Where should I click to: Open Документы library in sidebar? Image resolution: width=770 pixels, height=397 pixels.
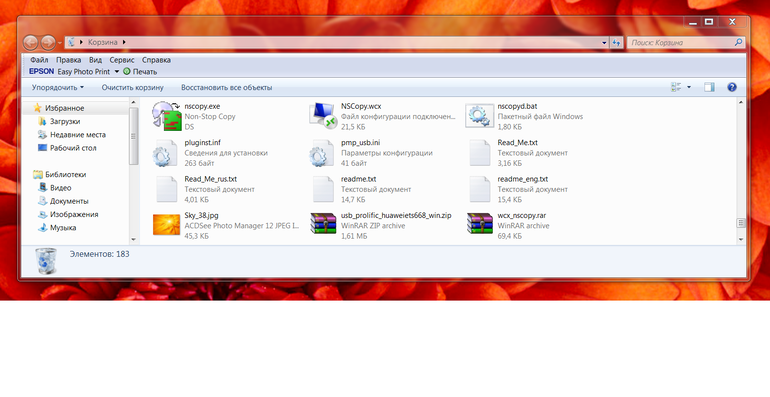69,201
